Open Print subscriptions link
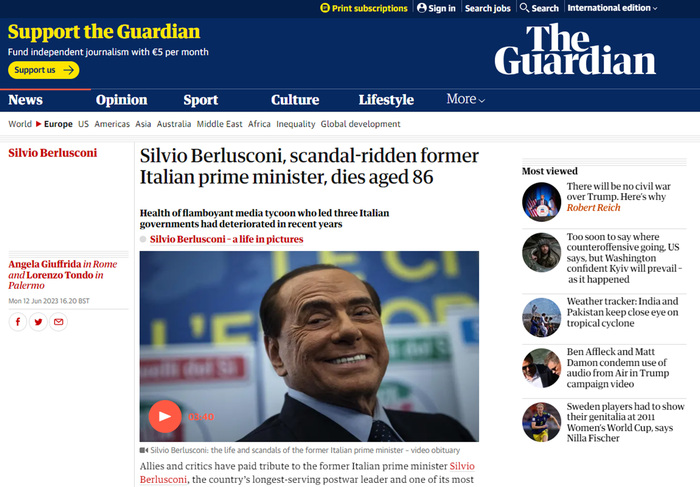Screen dimensions: 700x487 (x=364, y=8)
